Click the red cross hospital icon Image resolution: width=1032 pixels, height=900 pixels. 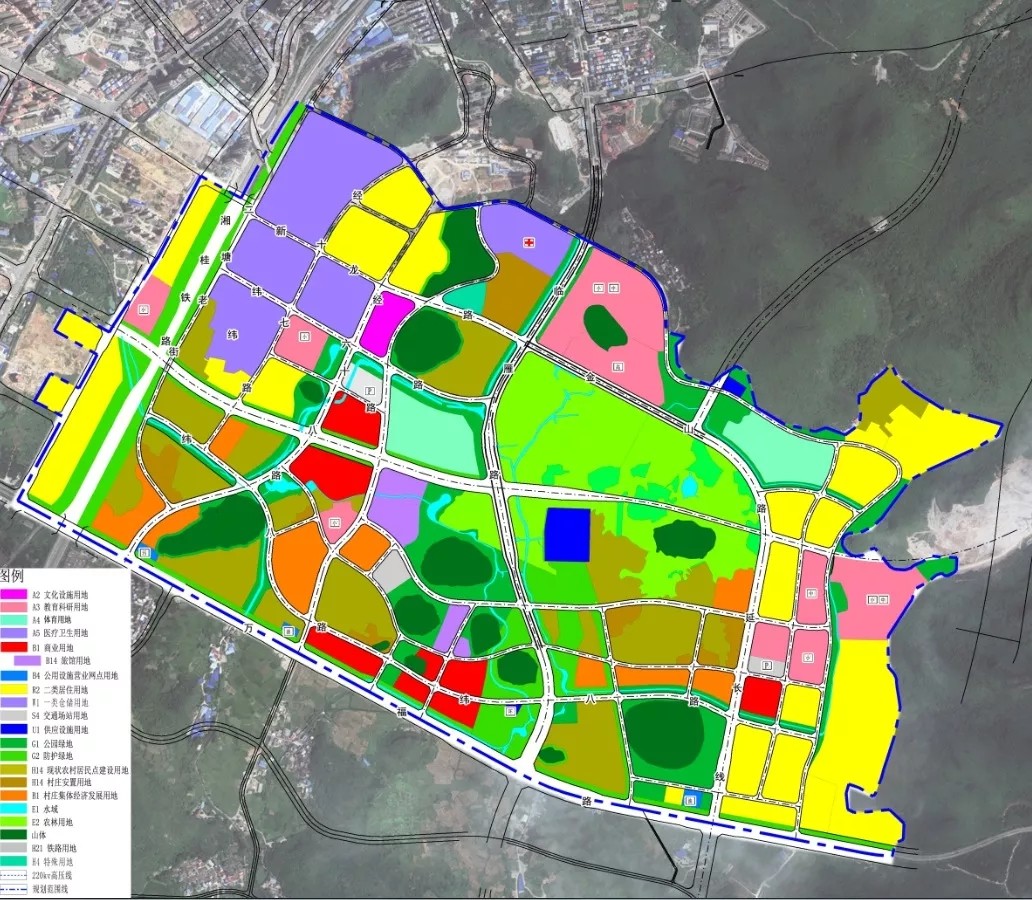pos(529,243)
